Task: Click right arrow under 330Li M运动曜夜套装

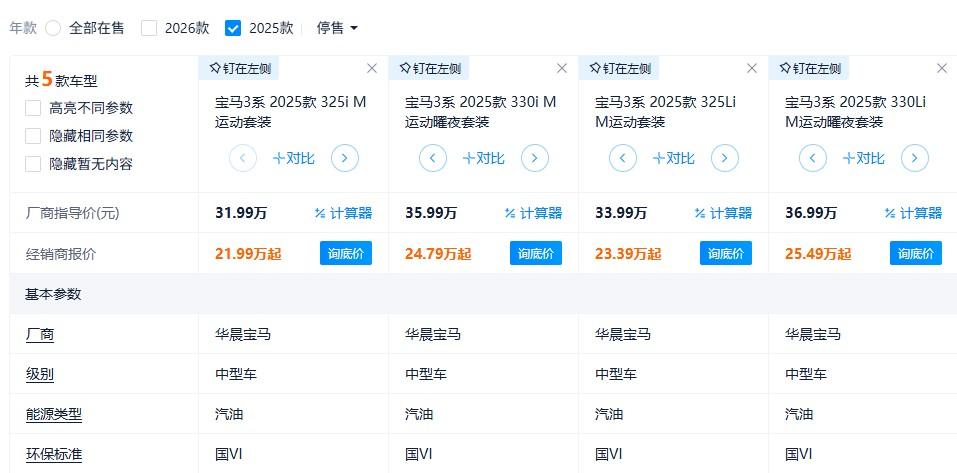Action: coord(915,159)
